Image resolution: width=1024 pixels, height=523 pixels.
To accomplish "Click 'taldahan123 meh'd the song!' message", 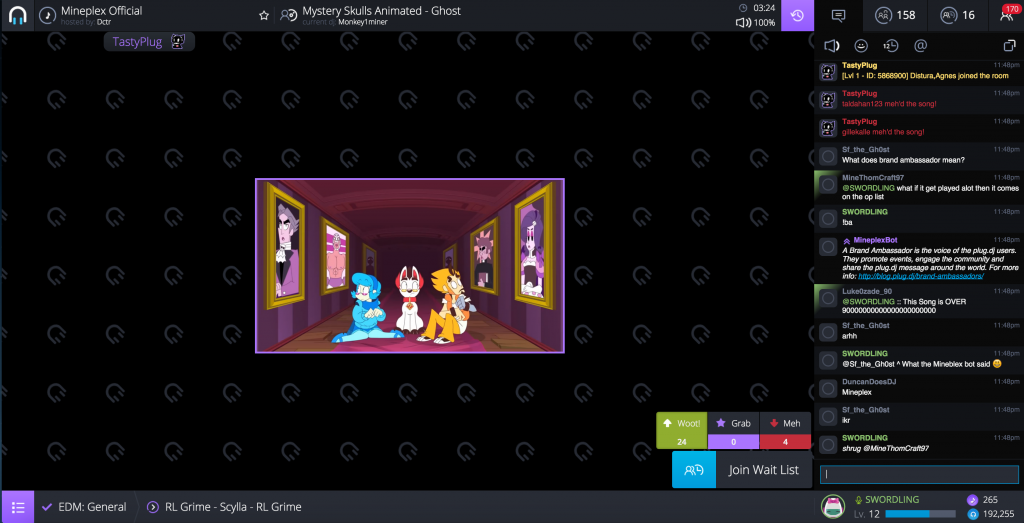I will tap(889, 104).
